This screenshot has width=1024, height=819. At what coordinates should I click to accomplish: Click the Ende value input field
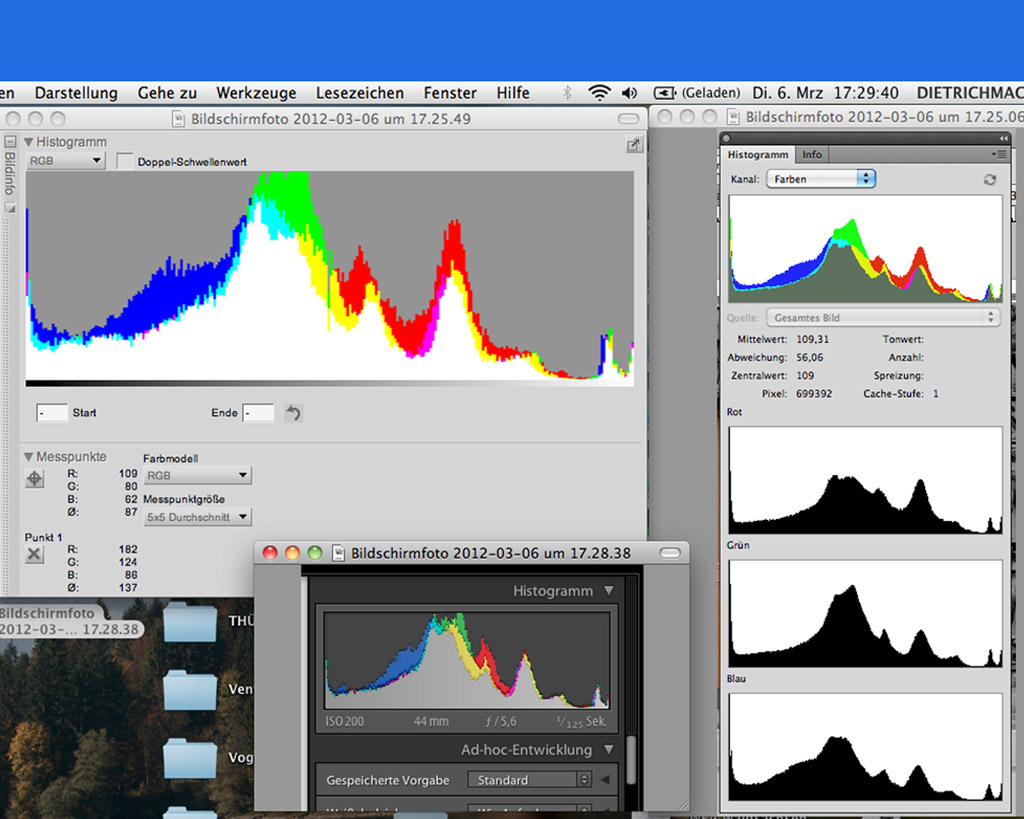(x=258, y=413)
